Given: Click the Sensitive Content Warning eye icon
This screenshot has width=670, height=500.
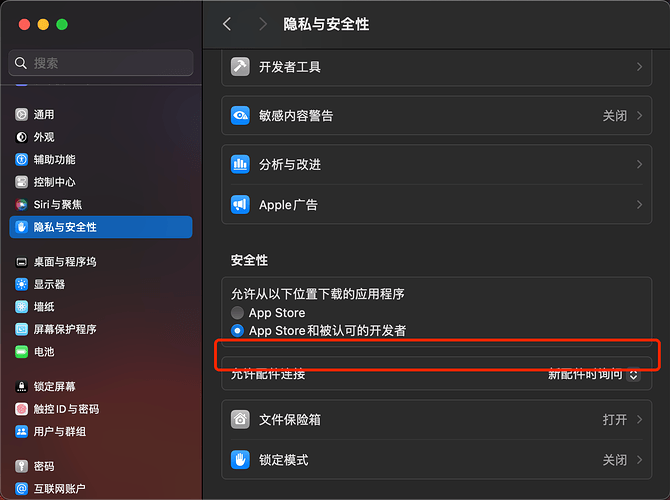Looking at the screenshot, I should coord(240,116).
